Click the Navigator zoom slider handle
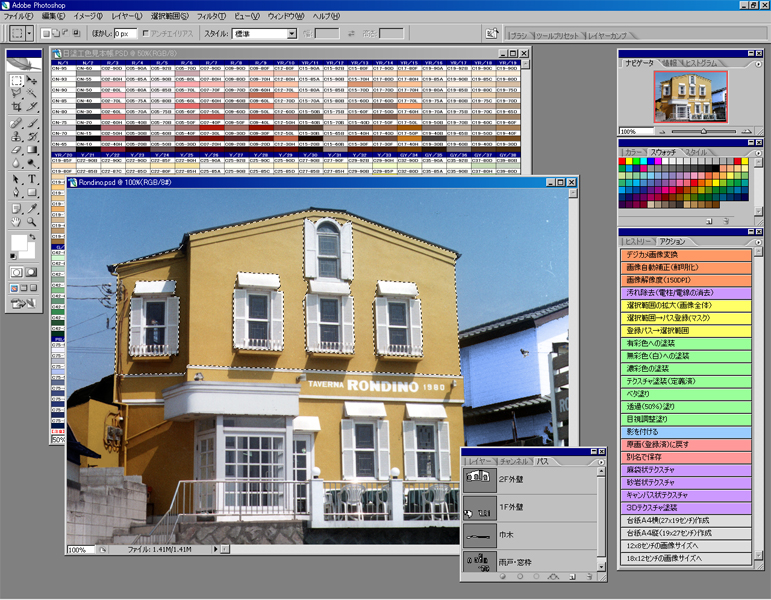 [704, 131]
